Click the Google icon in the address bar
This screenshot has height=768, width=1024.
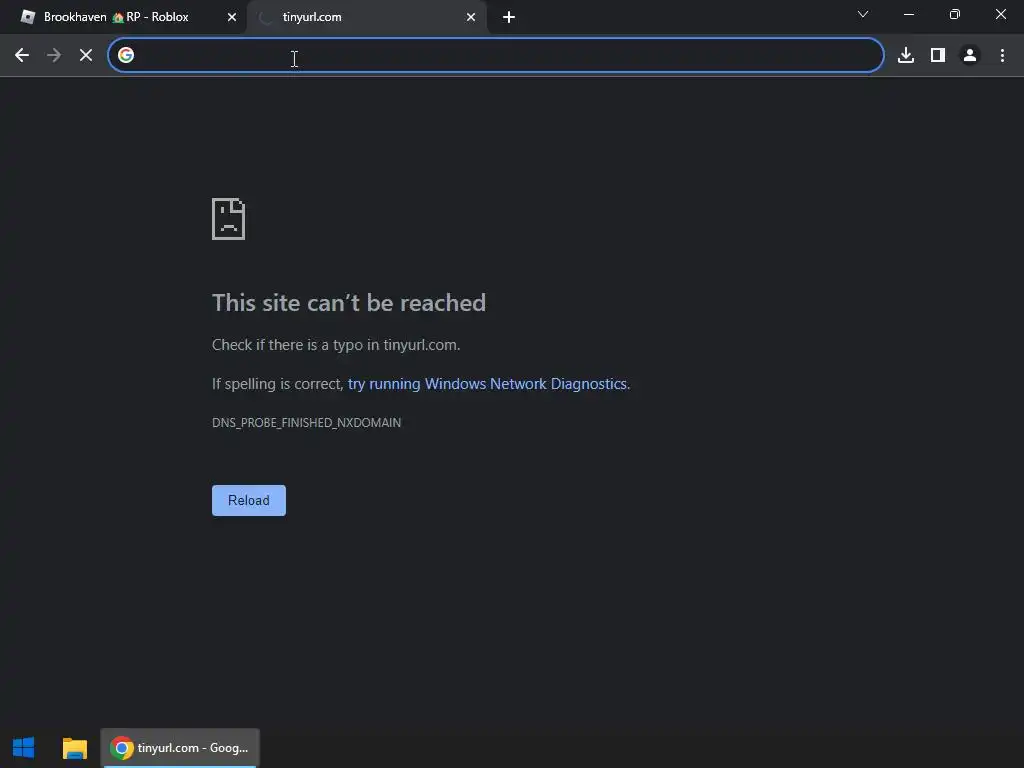point(126,56)
